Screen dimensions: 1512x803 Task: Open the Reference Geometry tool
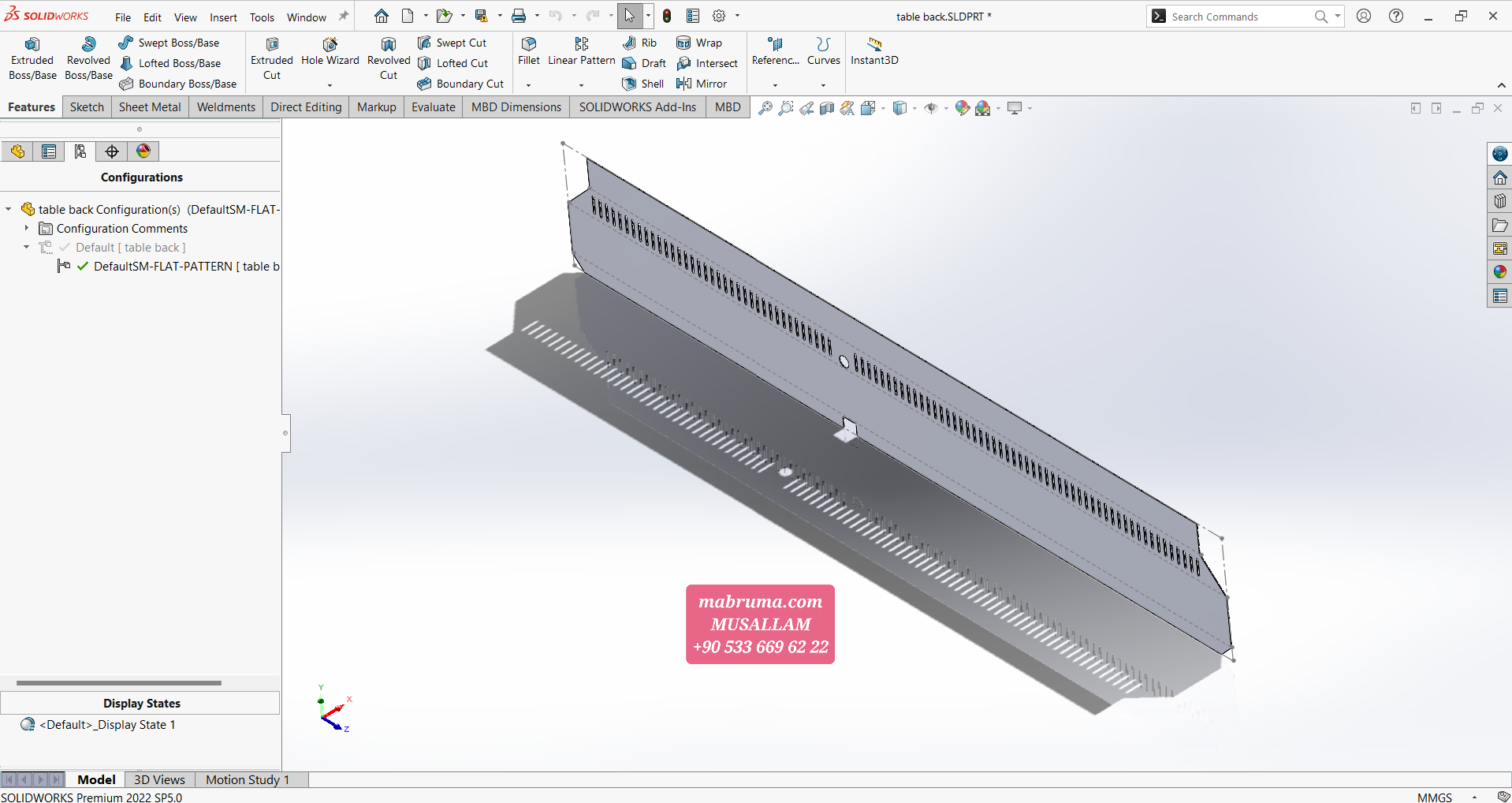(x=776, y=52)
